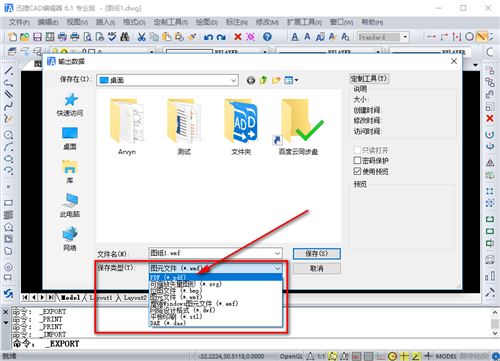Click the Copy icon in toolbar

click(x=154, y=37)
